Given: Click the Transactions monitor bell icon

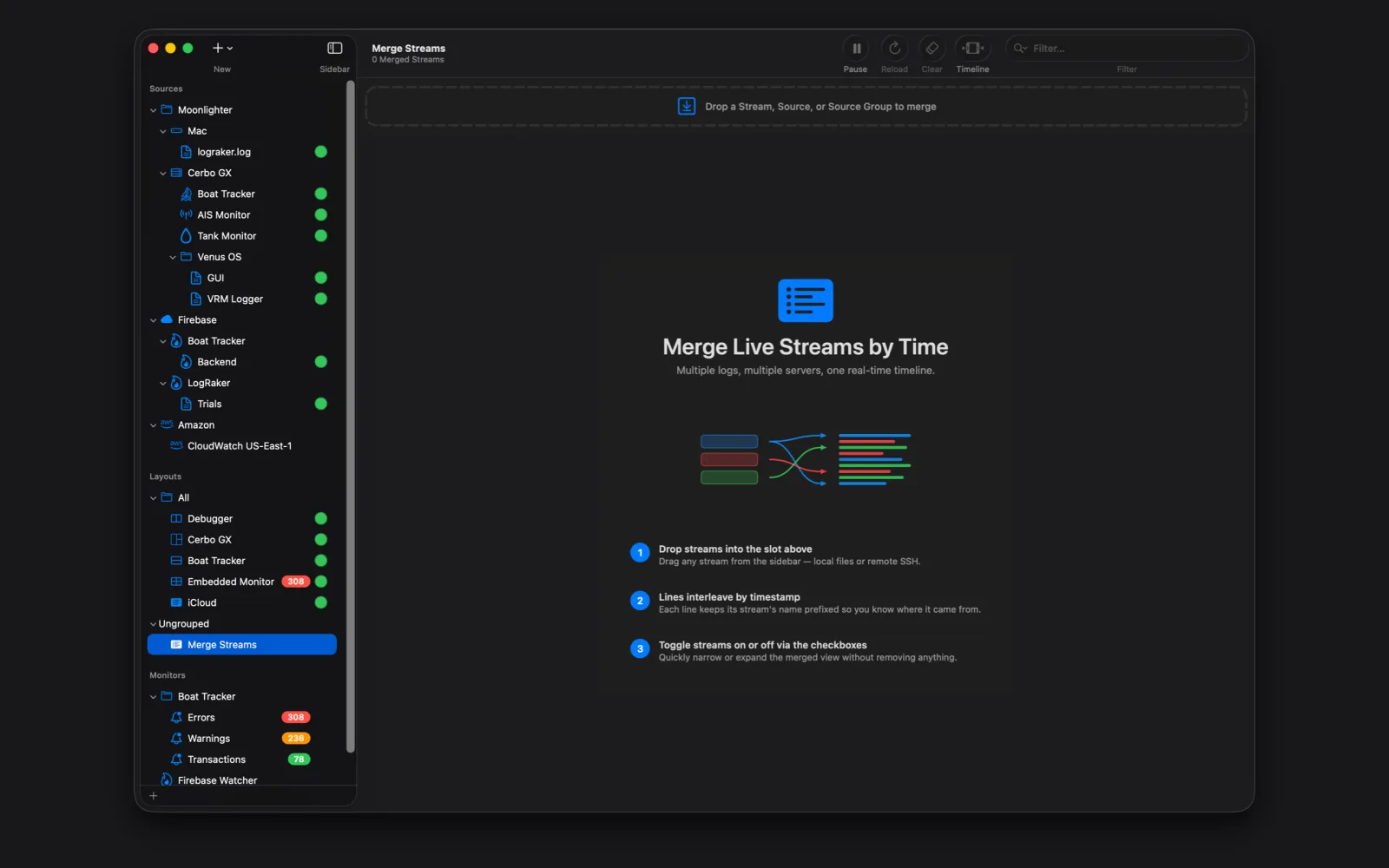Looking at the screenshot, I should point(176,759).
